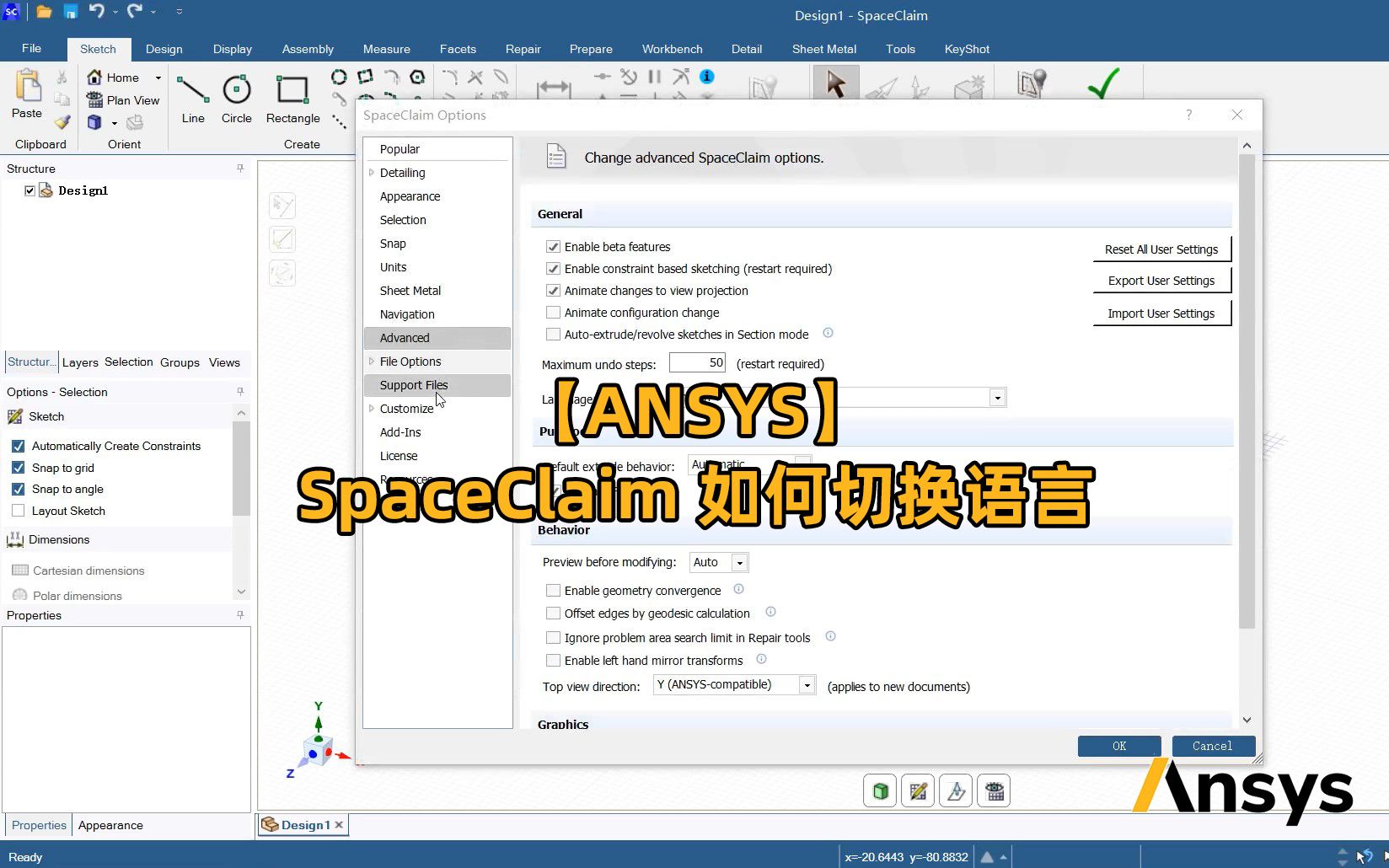The image size is (1389, 868).
Task: Click Reset All User Settings button
Action: coord(1161,249)
